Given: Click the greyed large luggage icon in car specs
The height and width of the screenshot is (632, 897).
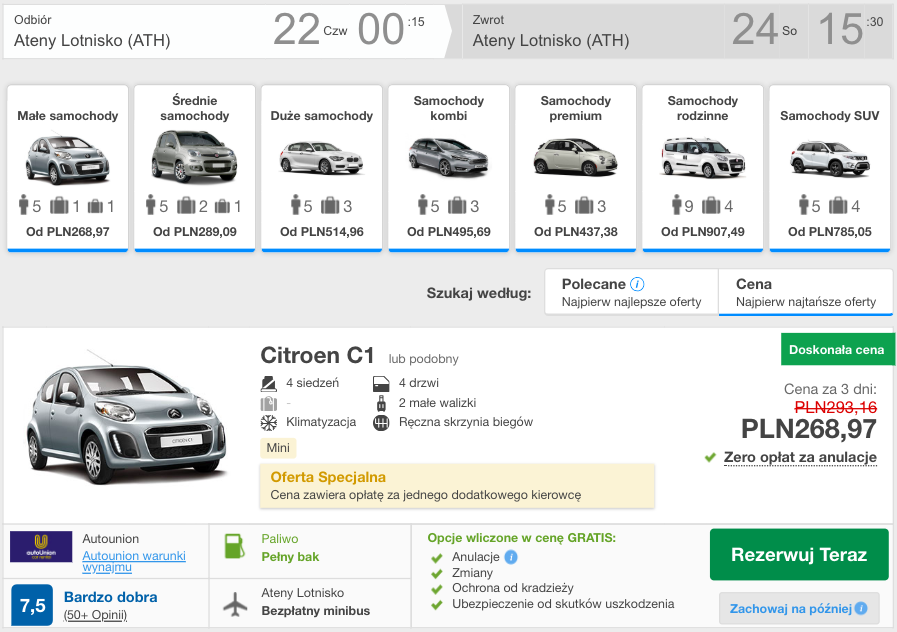Looking at the screenshot, I should click(268, 403).
